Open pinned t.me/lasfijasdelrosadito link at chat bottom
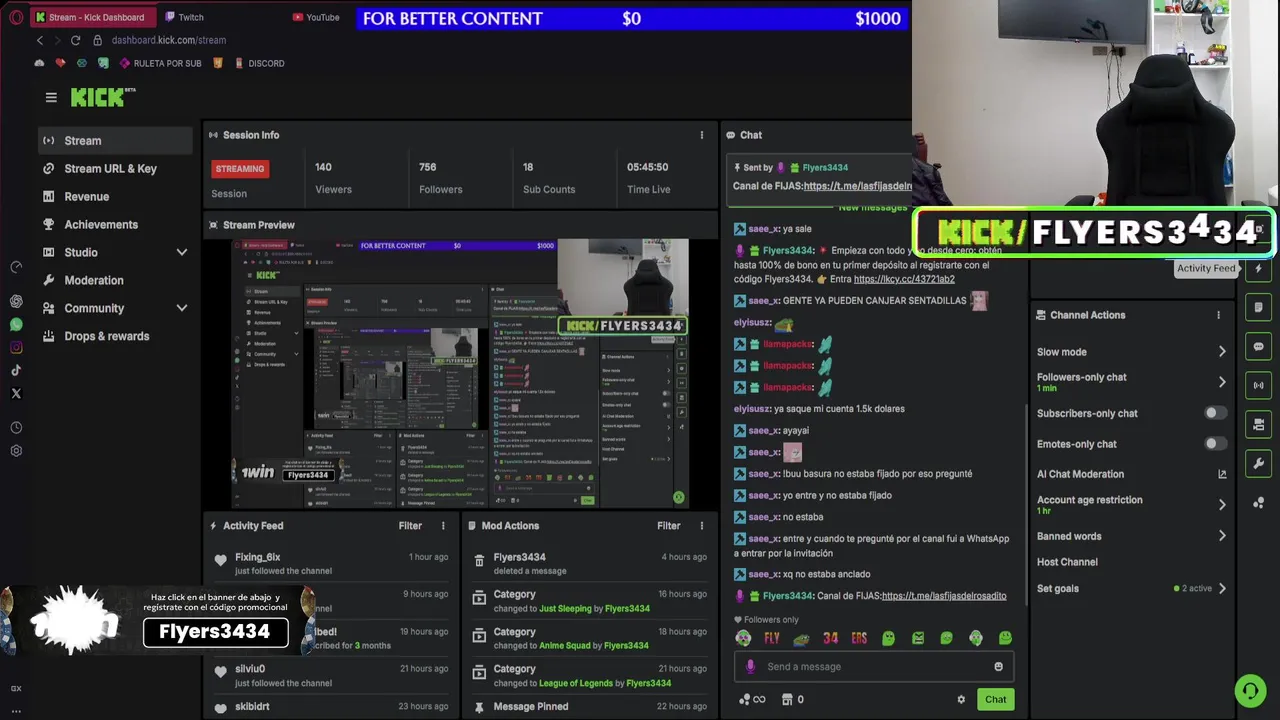 coord(944,596)
